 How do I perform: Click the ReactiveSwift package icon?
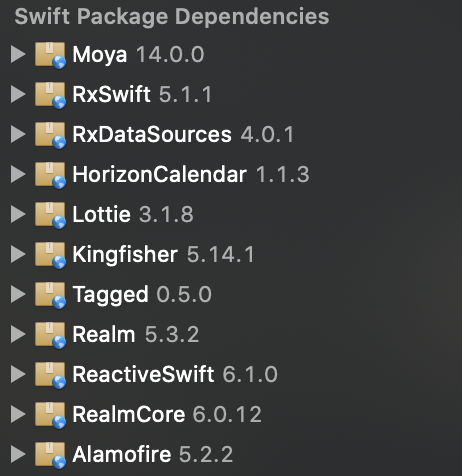coord(50,375)
